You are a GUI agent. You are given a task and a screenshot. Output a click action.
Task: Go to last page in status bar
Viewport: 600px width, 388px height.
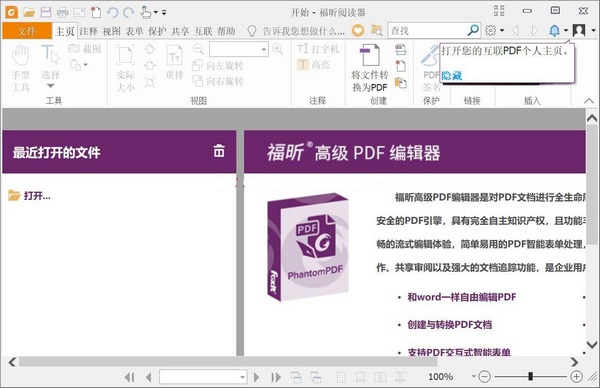point(276,377)
